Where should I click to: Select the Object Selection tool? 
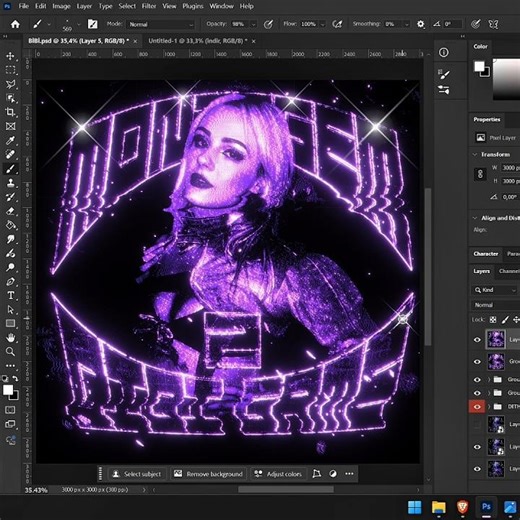10,98
